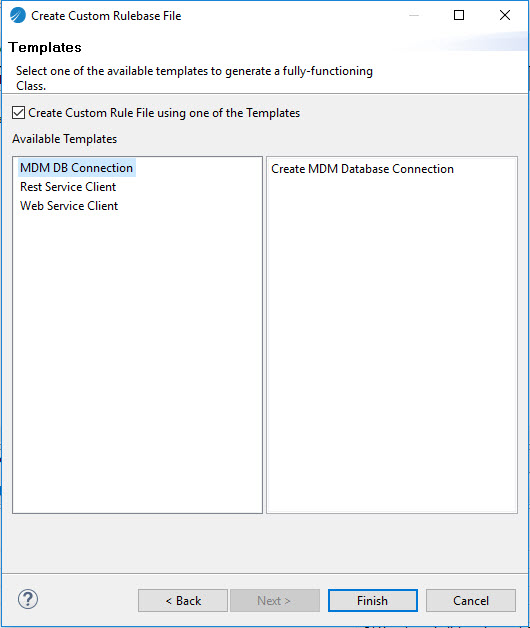
Task: Click the Available Templates label
Action: click(64, 139)
